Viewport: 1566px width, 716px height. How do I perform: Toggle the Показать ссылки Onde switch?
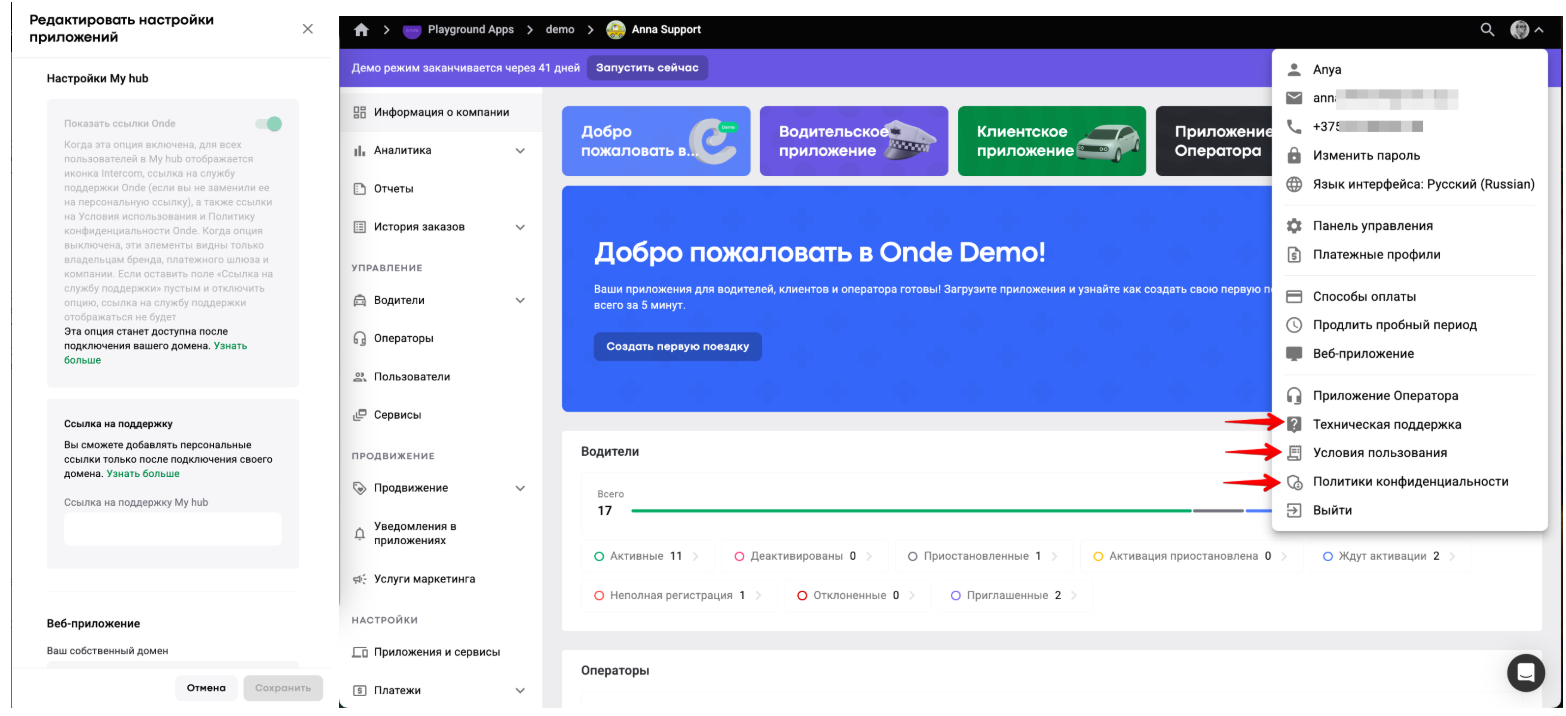coord(268,124)
